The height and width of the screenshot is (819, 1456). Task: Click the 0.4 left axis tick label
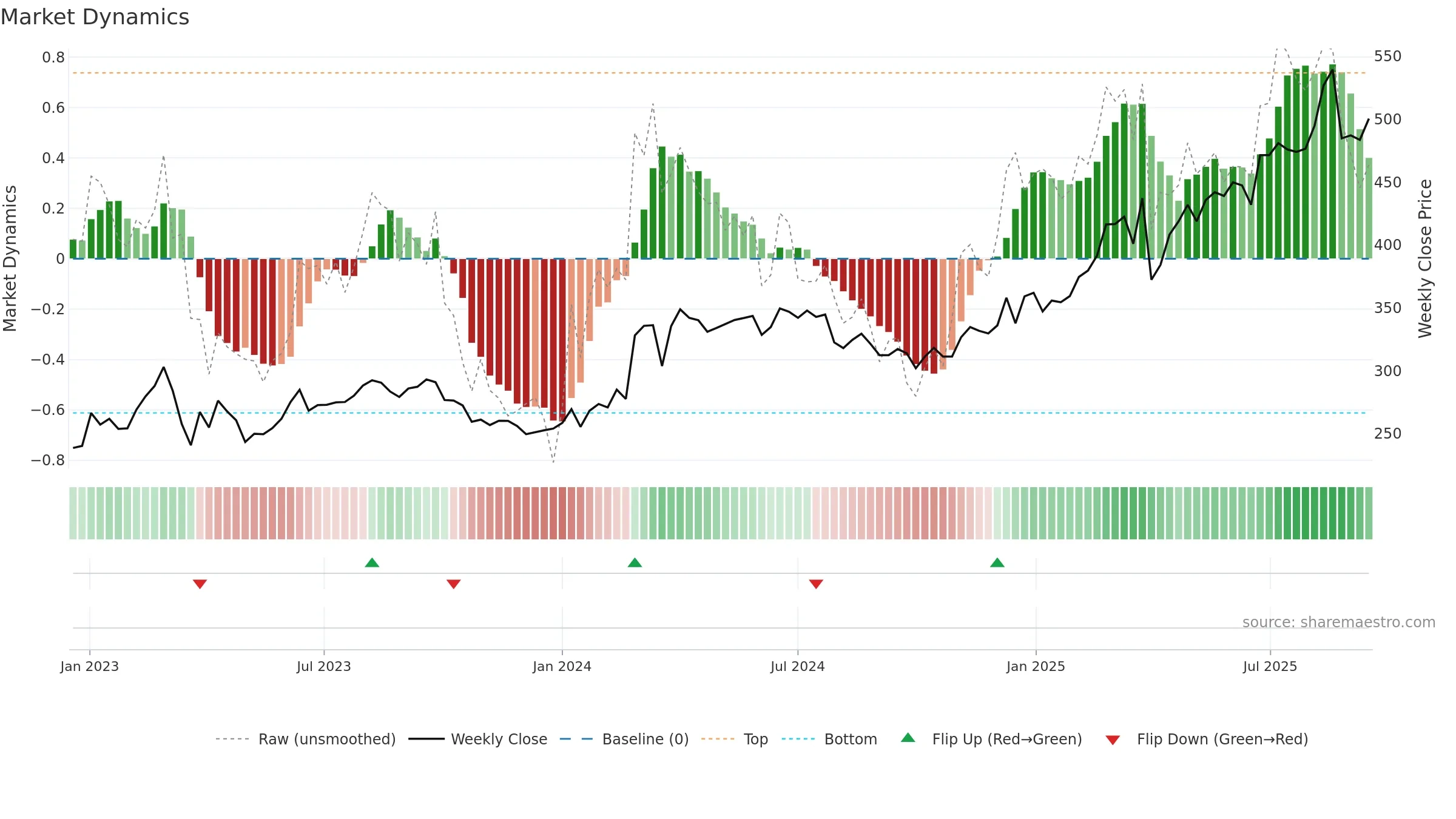coord(53,158)
